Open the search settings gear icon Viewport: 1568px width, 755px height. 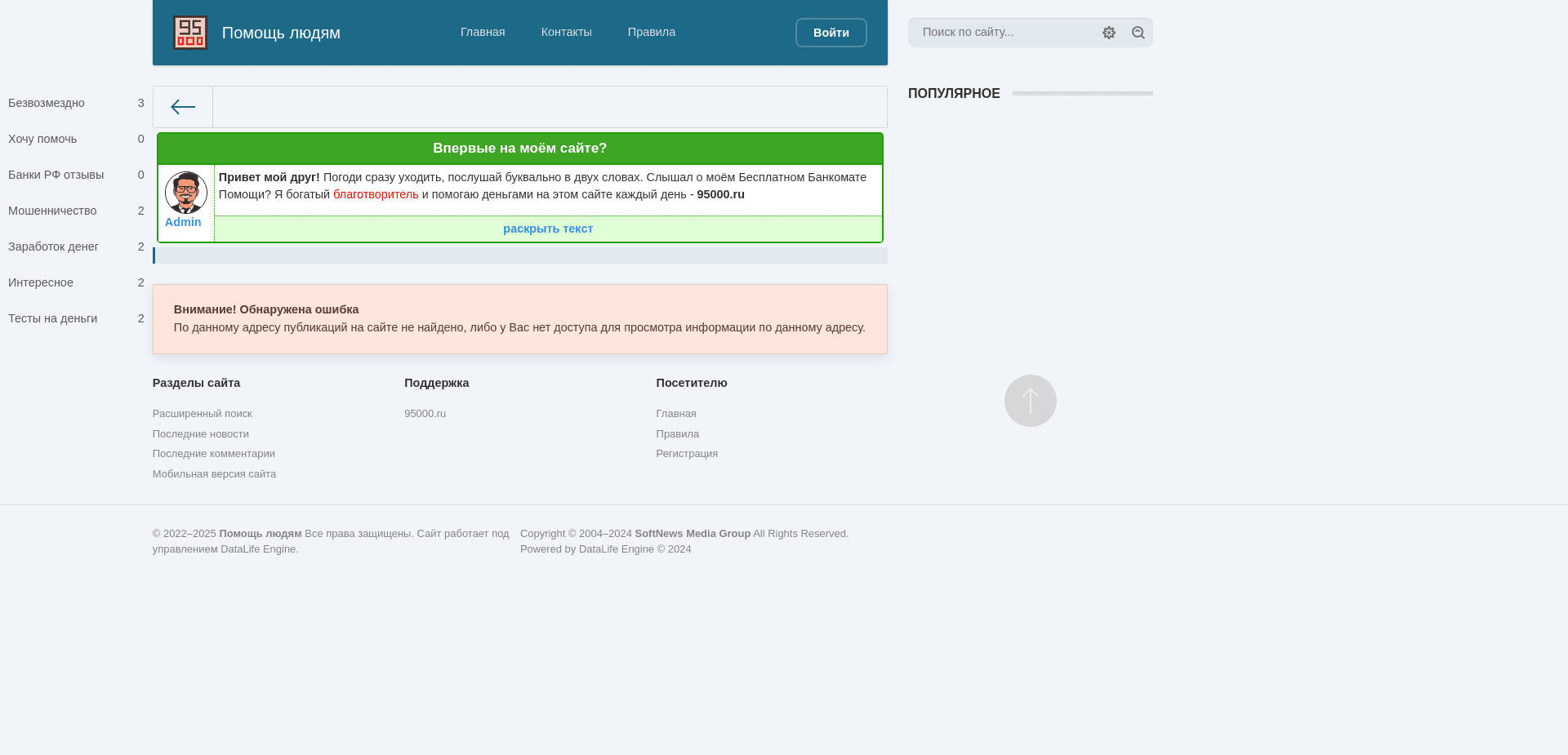(1109, 33)
